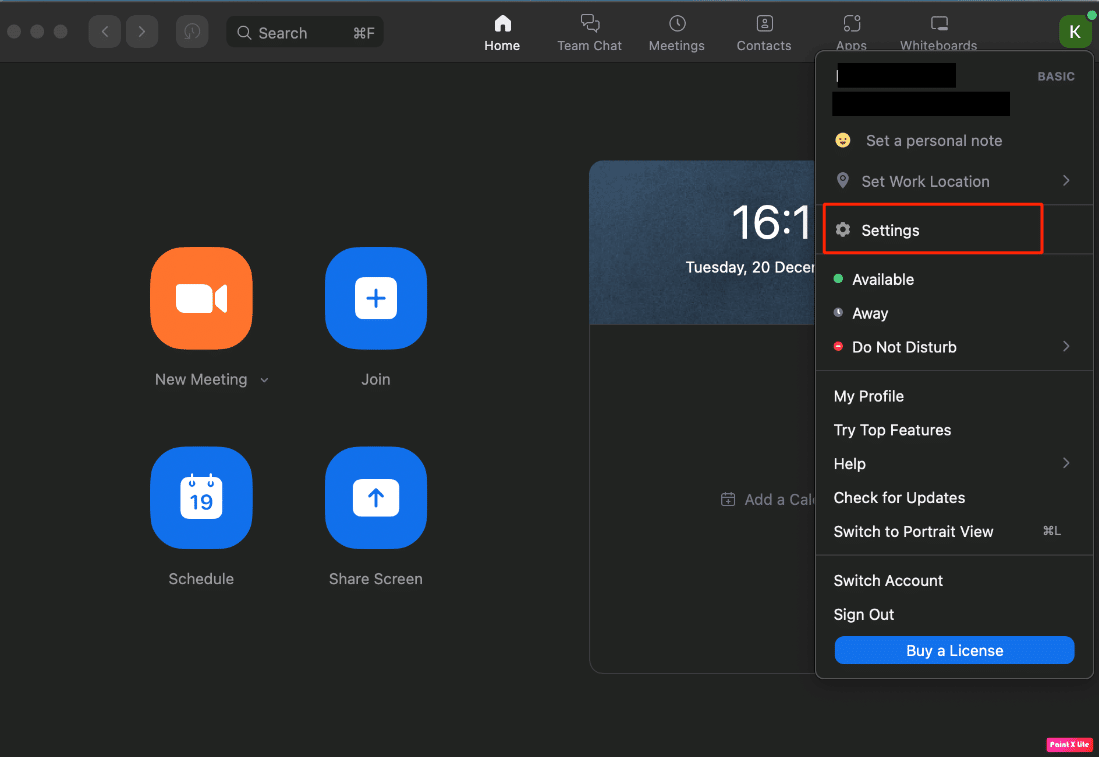Go to the Home tab
1099x757 pixels.
(502, 33)
